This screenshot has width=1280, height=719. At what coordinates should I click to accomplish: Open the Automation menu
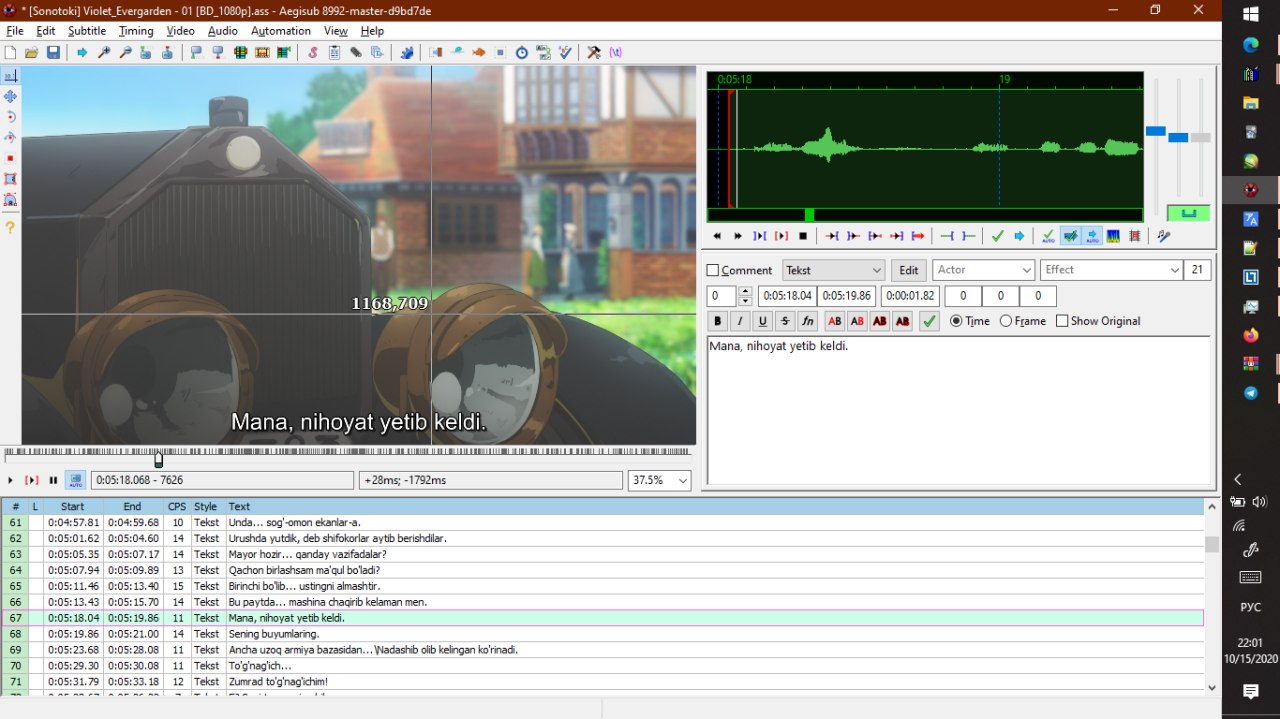[281, 31]
